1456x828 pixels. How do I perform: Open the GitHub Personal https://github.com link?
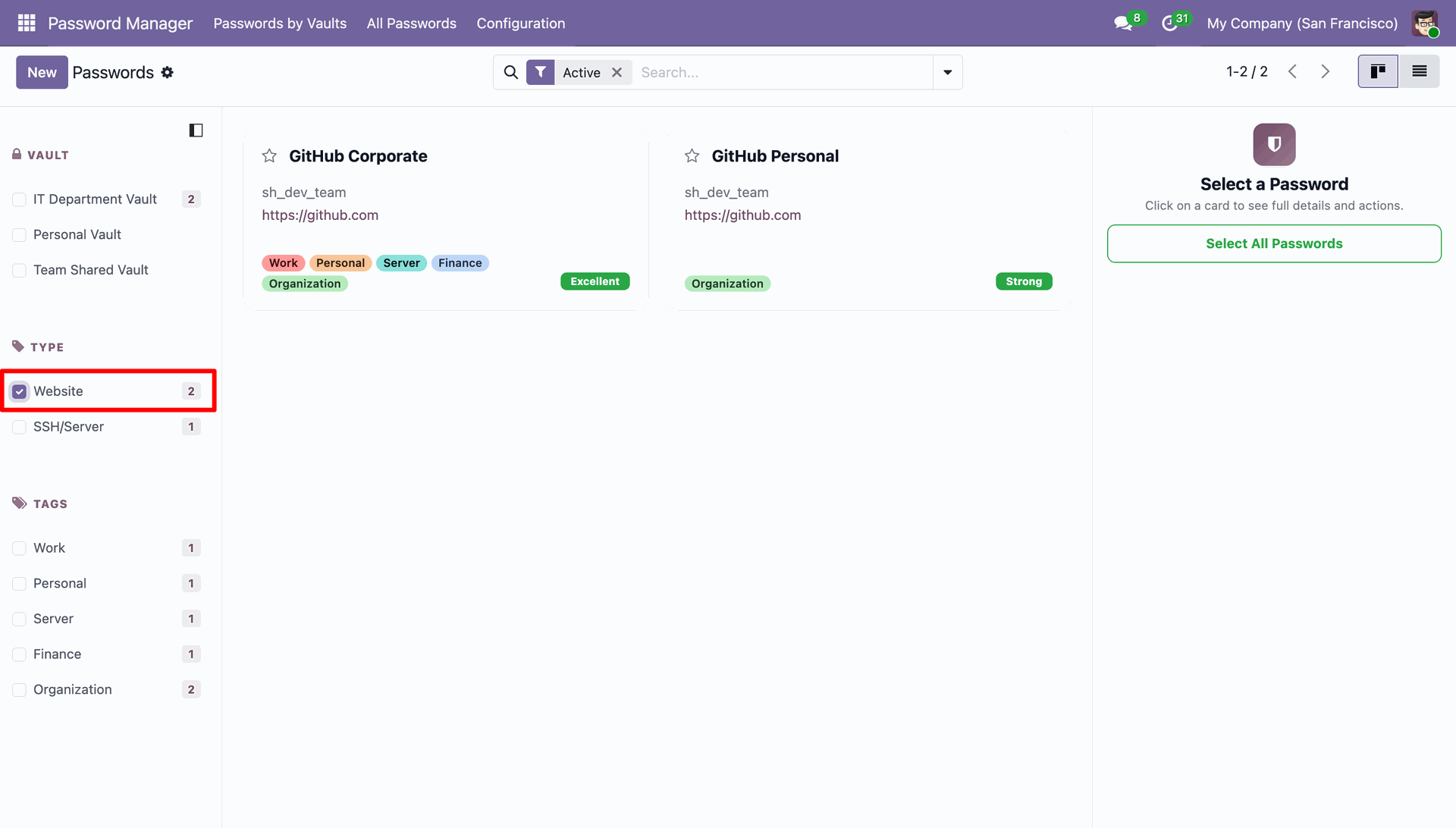point(742,215)
